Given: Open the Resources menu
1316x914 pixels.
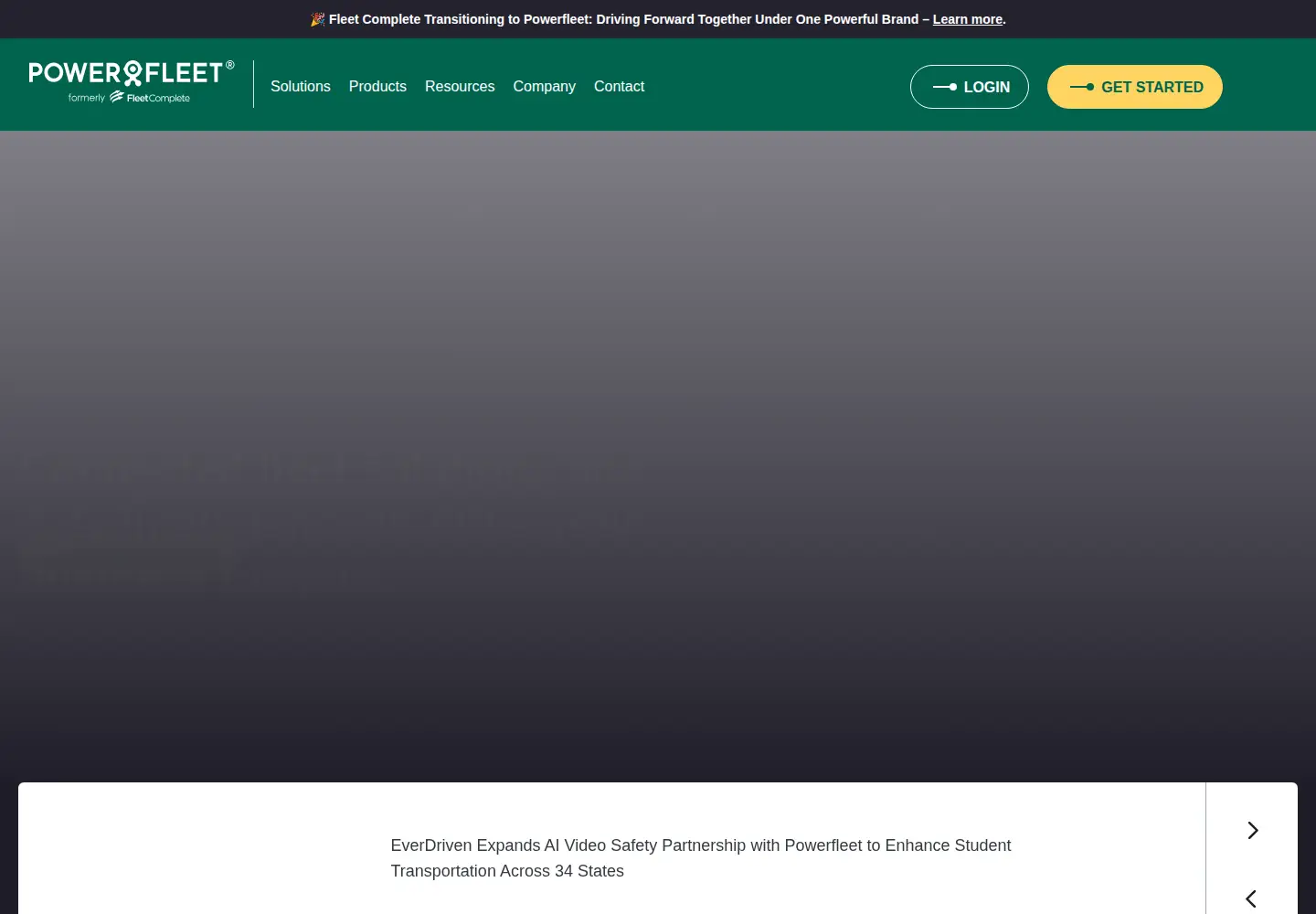Looking at the screenshot, I should coord(460,86).
